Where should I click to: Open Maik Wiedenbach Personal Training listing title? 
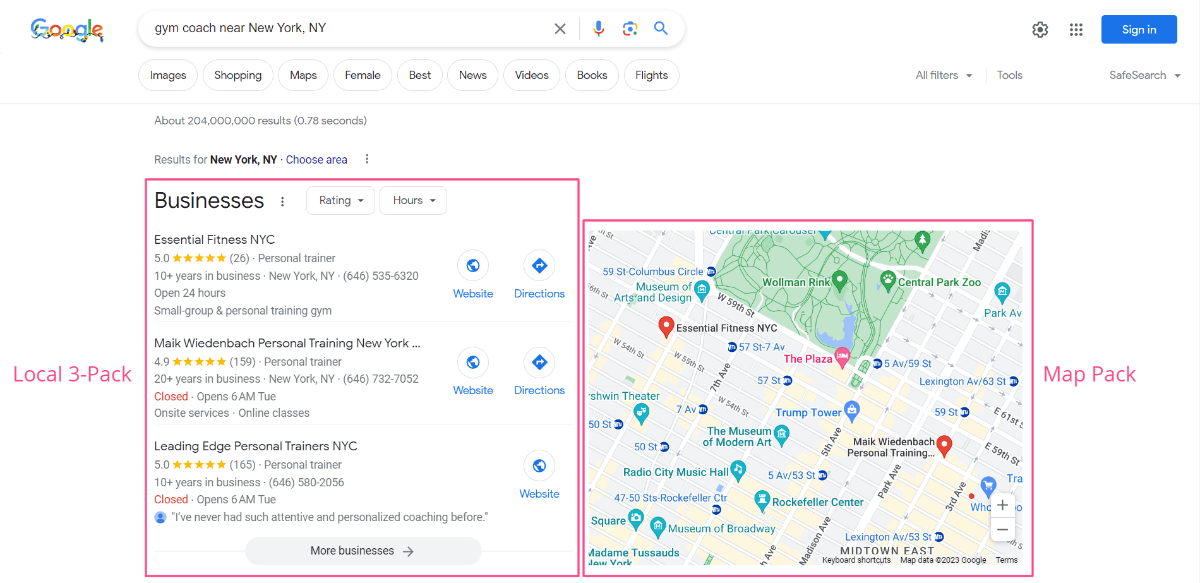pyautogui.click(x=287, y=343)
